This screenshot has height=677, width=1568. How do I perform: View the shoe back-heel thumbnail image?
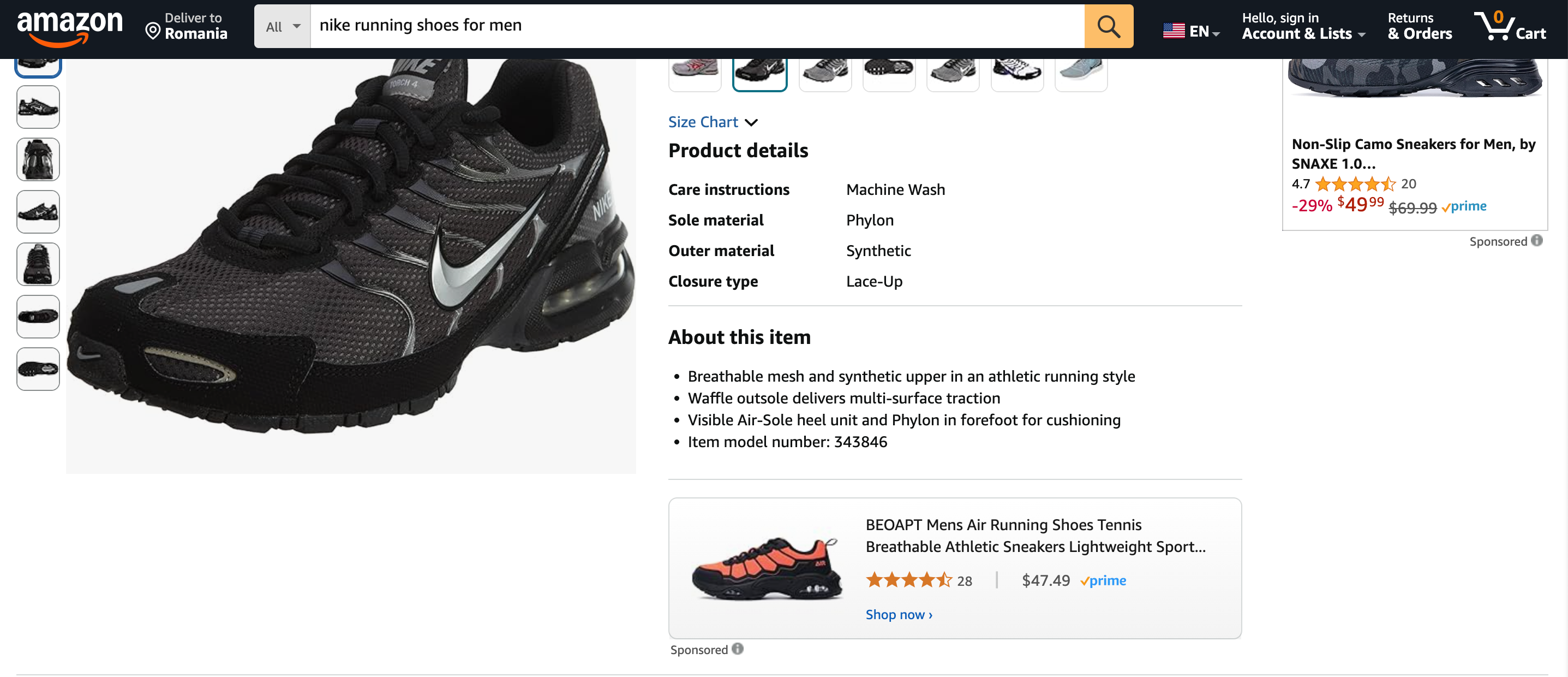tap(38, 159)
